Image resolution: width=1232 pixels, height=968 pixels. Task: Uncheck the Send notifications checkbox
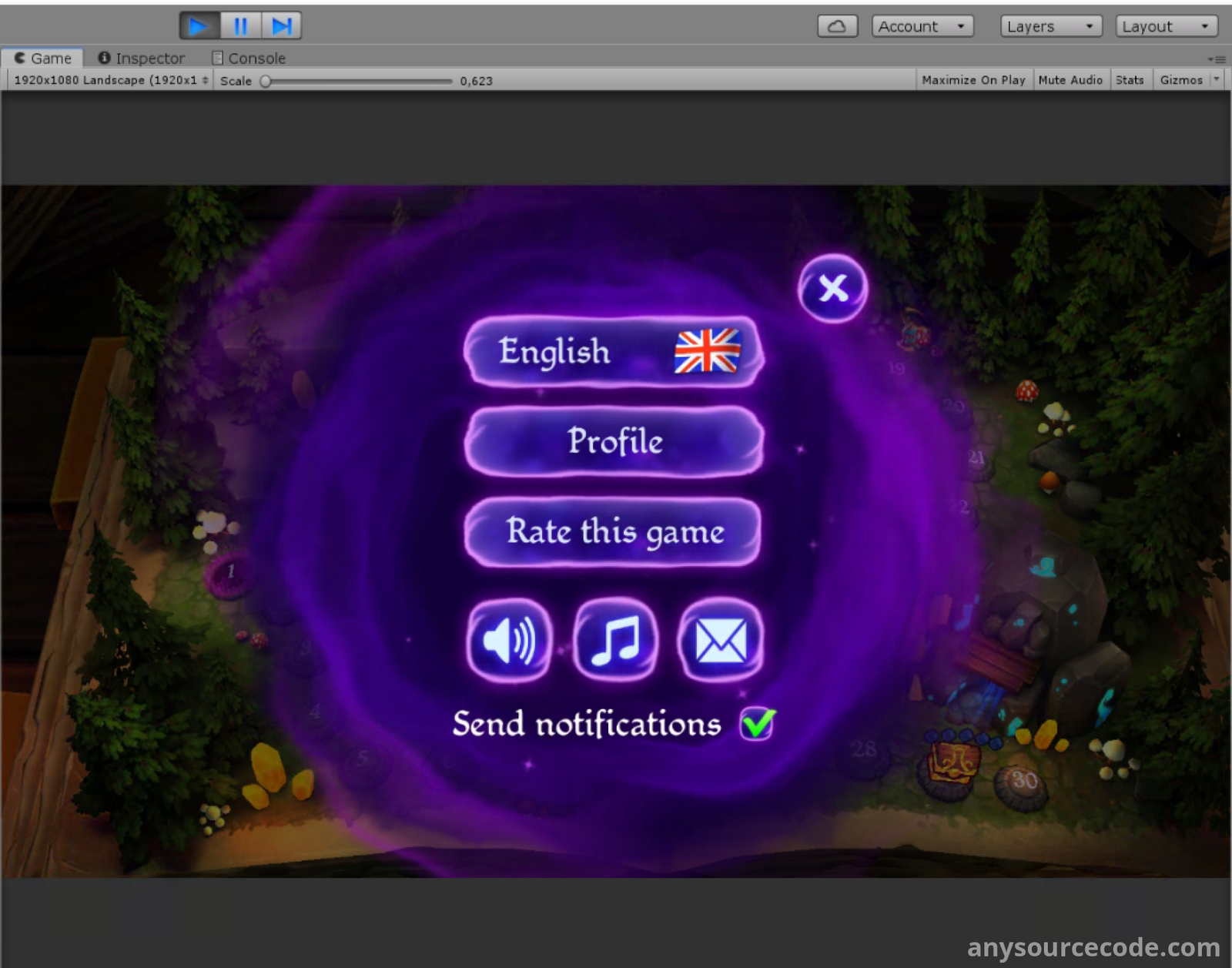coord(757,723)
